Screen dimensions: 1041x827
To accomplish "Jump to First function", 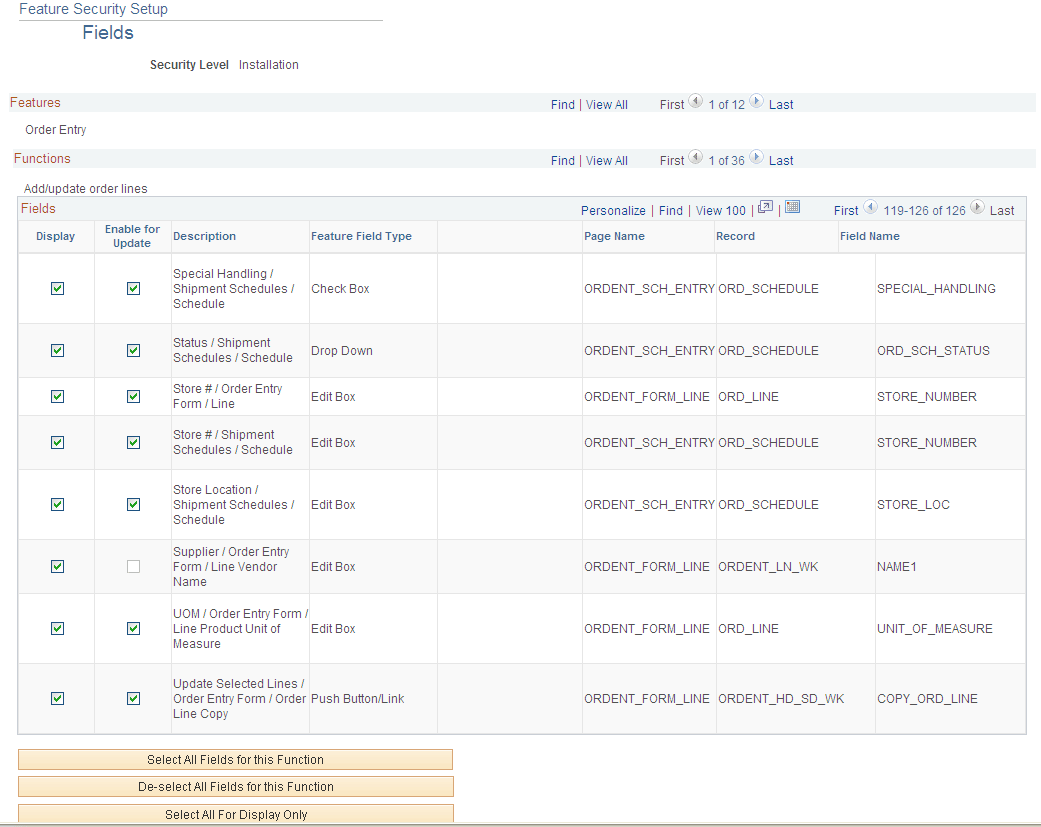I will point(671,161).
